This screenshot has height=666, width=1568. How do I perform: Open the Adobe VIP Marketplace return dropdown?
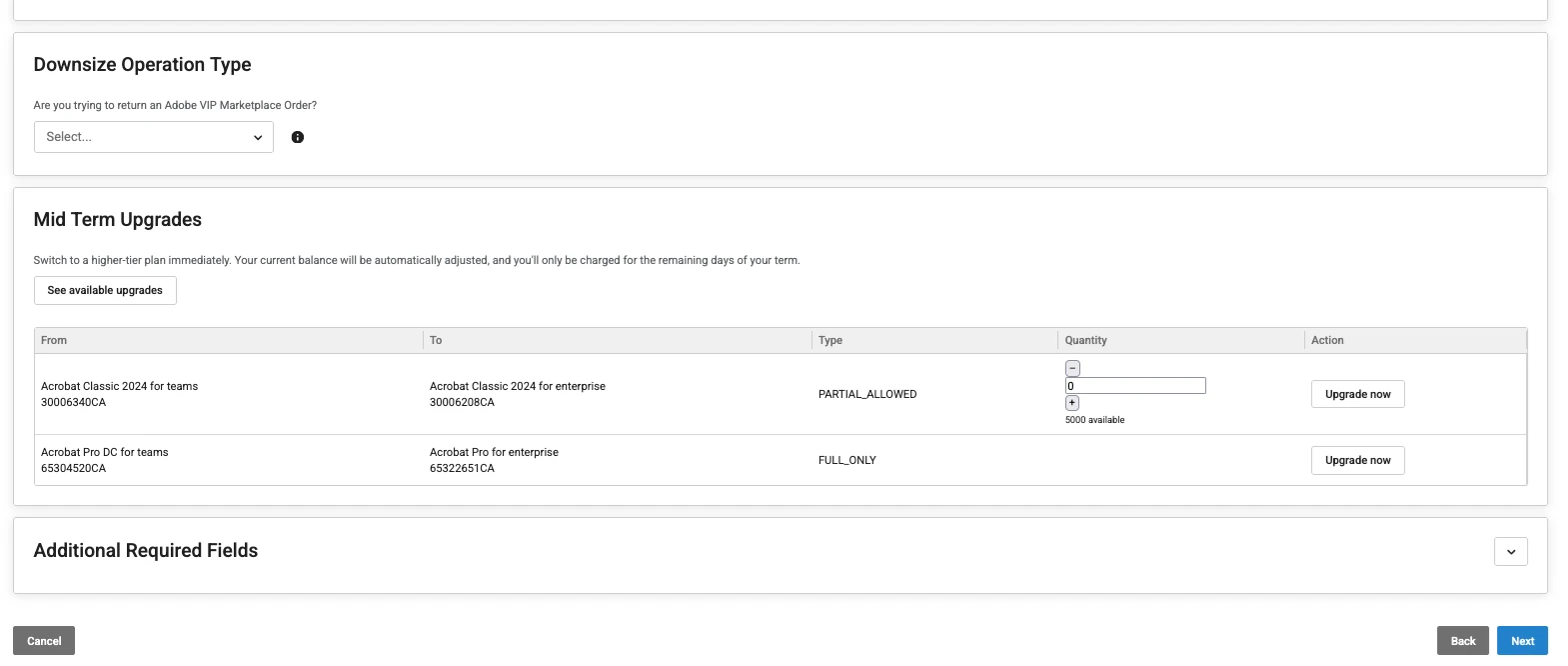click(x=153, y=137)
